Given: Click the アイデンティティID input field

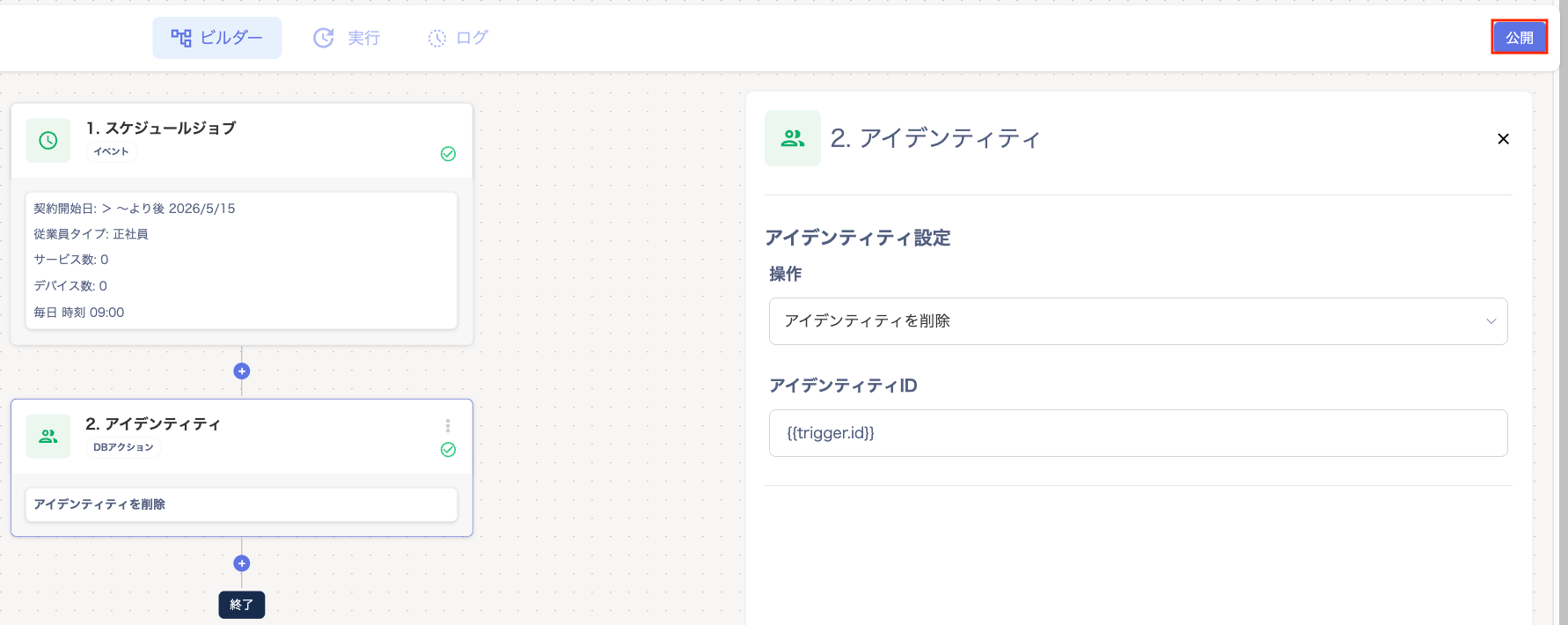Looking at the screenshot, I should click(1138, 433).
